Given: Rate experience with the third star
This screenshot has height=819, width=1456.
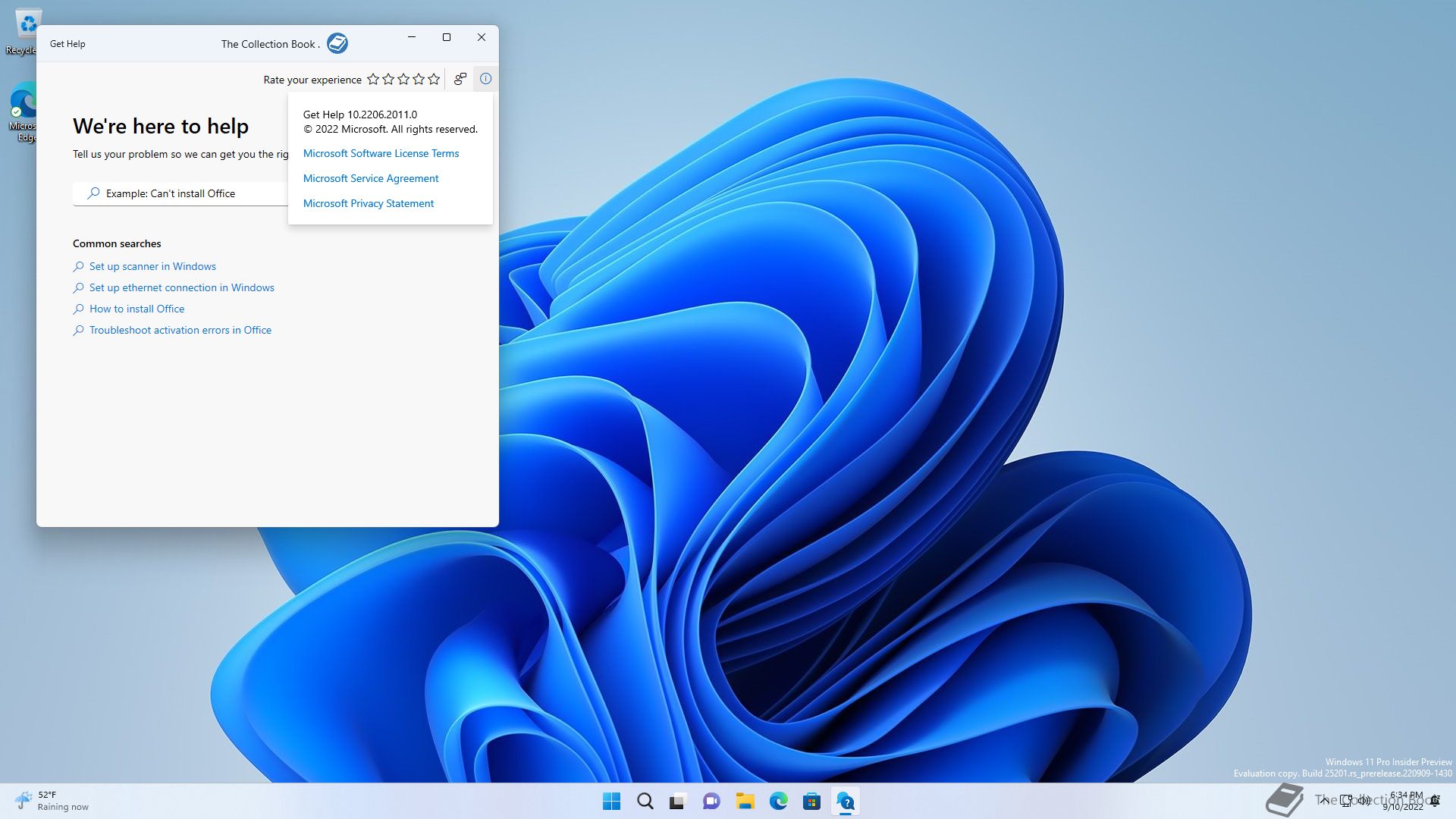Looking at the screenshot, I should 403,79.
